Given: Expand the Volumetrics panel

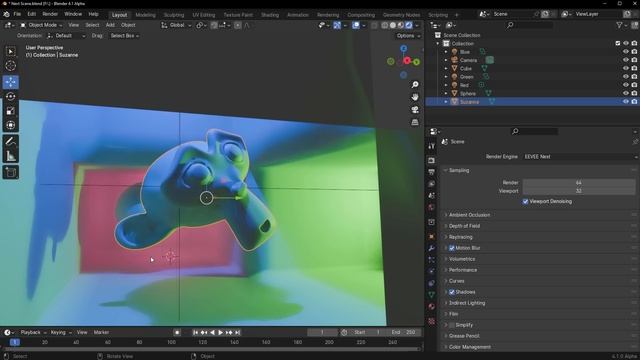Looking at the screenshot, I should [x=462, y=259].
